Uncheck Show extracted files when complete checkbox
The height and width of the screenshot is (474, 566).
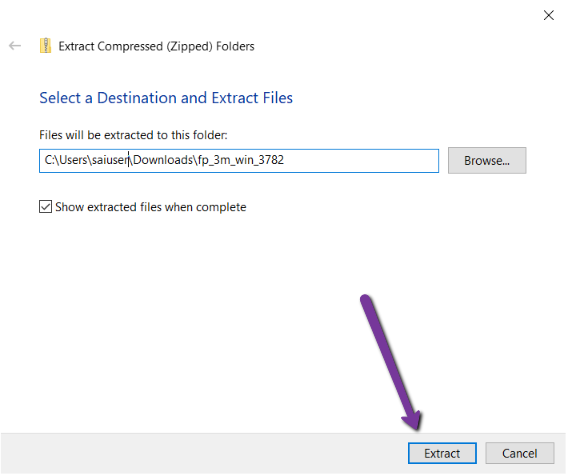pos(45,207)
